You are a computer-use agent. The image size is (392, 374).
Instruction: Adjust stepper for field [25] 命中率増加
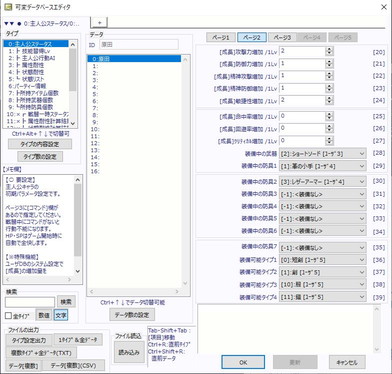(x=329, y=116)
